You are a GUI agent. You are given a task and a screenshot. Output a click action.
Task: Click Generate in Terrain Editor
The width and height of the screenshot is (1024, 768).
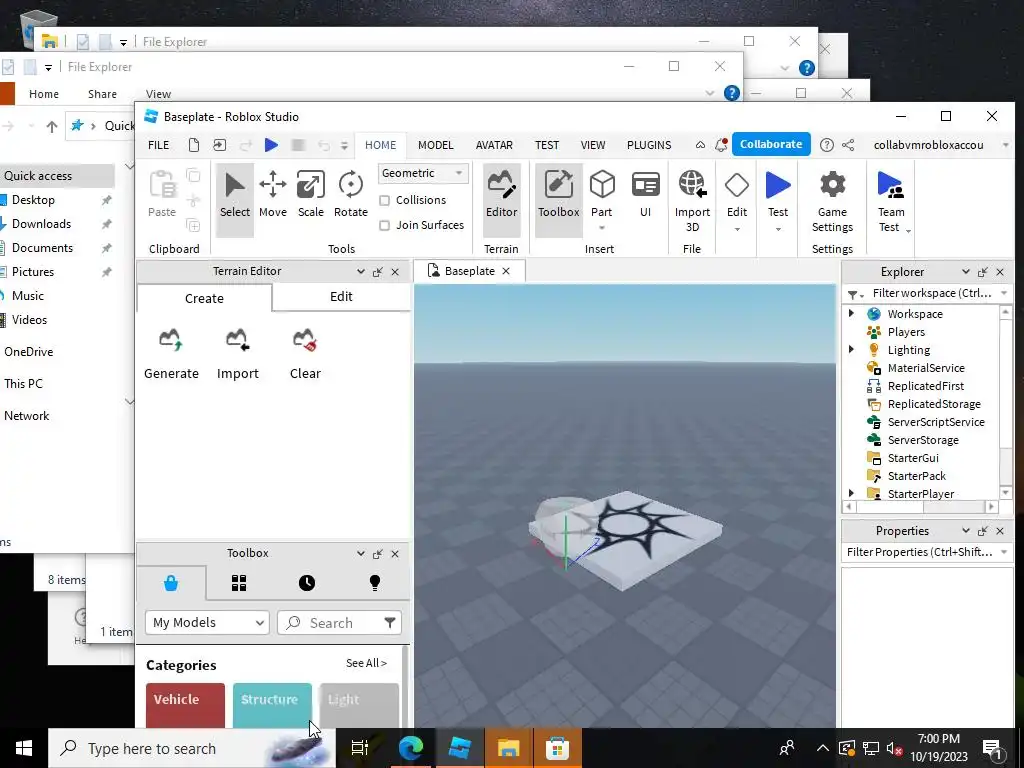(x=171, y=355)
